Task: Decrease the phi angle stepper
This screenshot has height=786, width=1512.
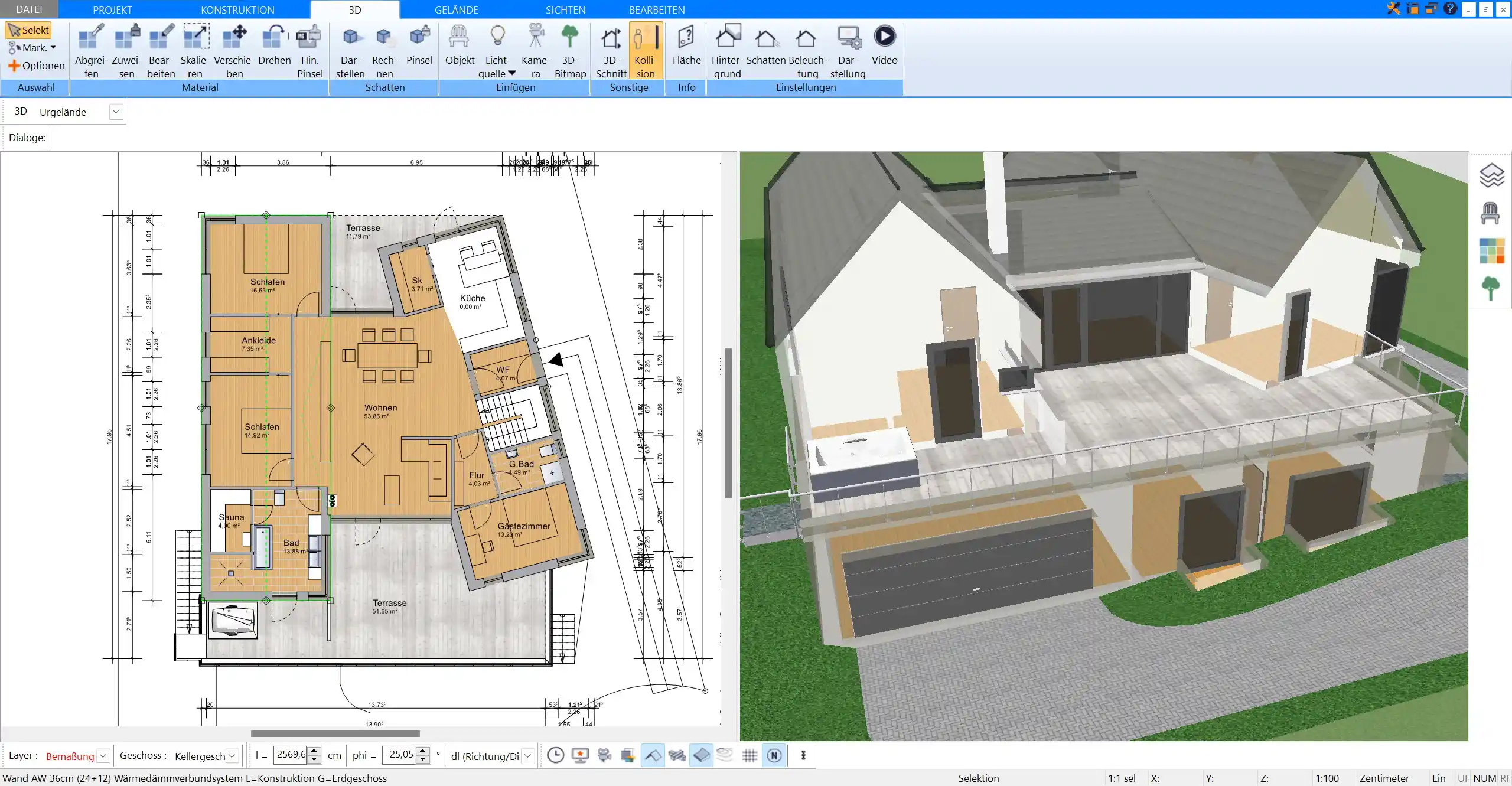Action: (422, 759)
